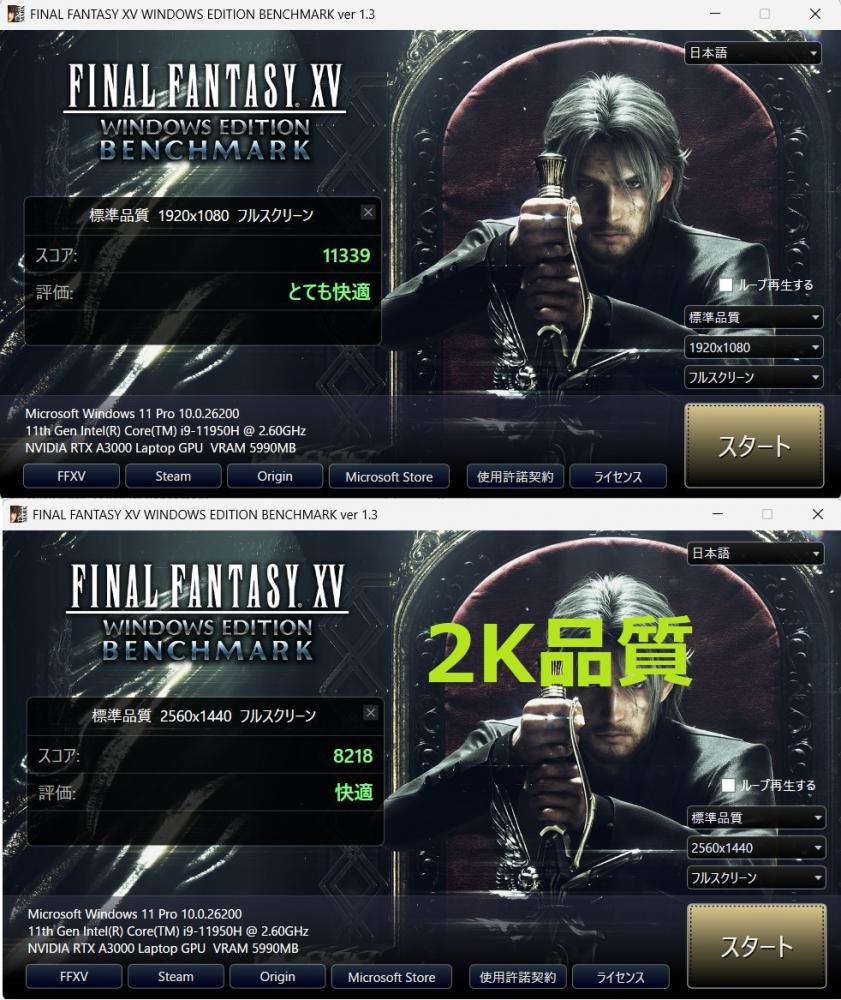Image resolution: width=841 pixels, height=1000 pixels.
Task: Expand the 2560x1440 resolution dropdown
Action: [756, 848]
